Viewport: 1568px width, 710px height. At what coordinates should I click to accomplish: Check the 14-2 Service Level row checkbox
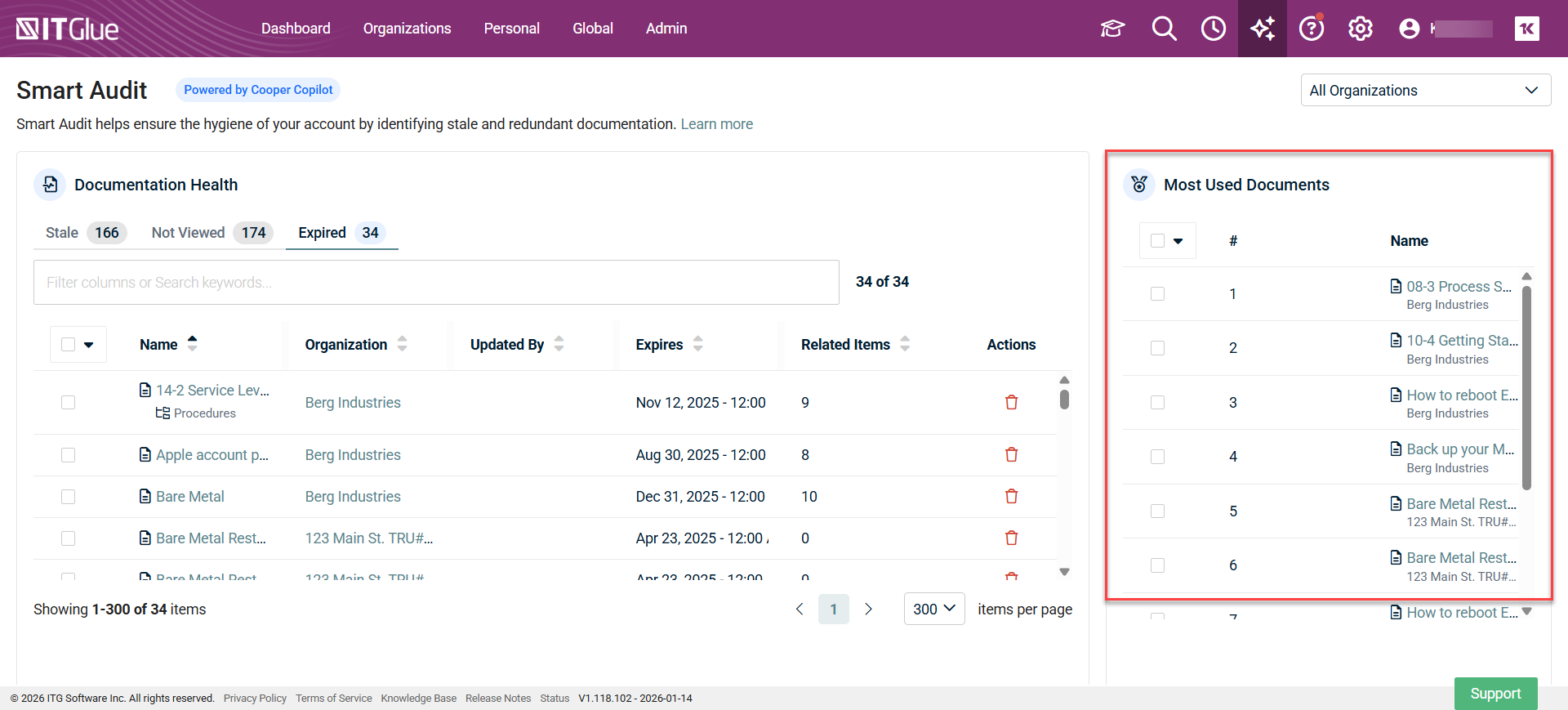click(69, 402)
